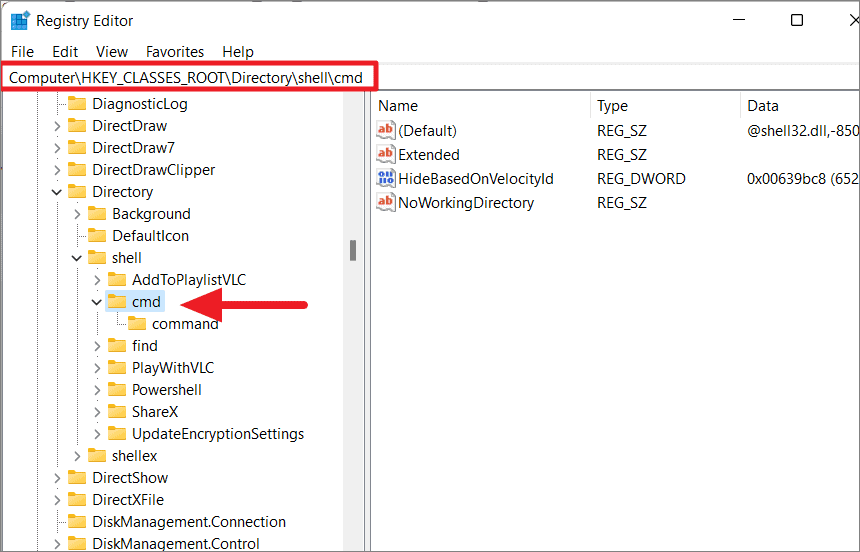Select the DirectDraw folder icon
860x552 pixels.
point(77,126)
